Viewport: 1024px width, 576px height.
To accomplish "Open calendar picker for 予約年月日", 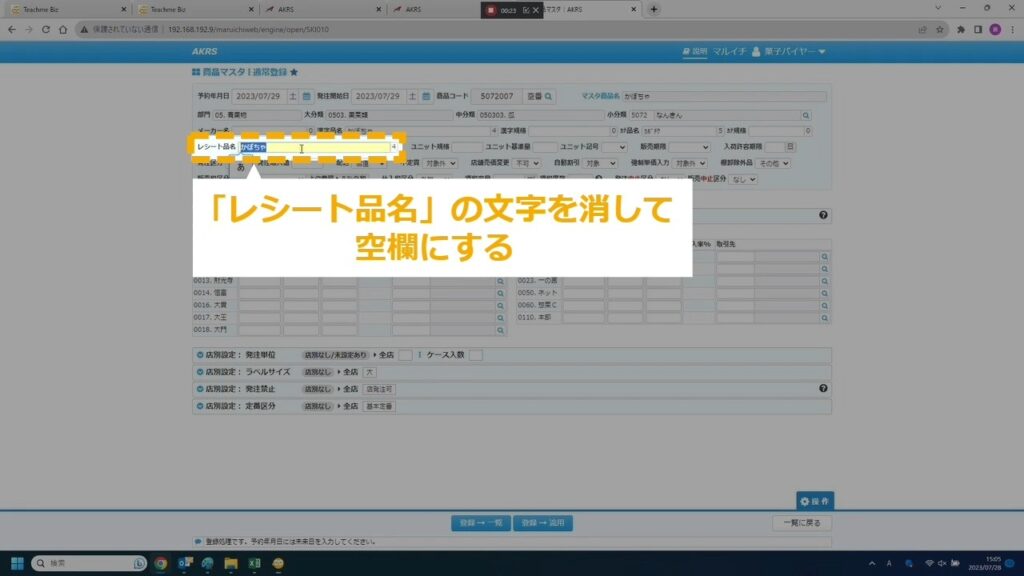I will point(307,97).
